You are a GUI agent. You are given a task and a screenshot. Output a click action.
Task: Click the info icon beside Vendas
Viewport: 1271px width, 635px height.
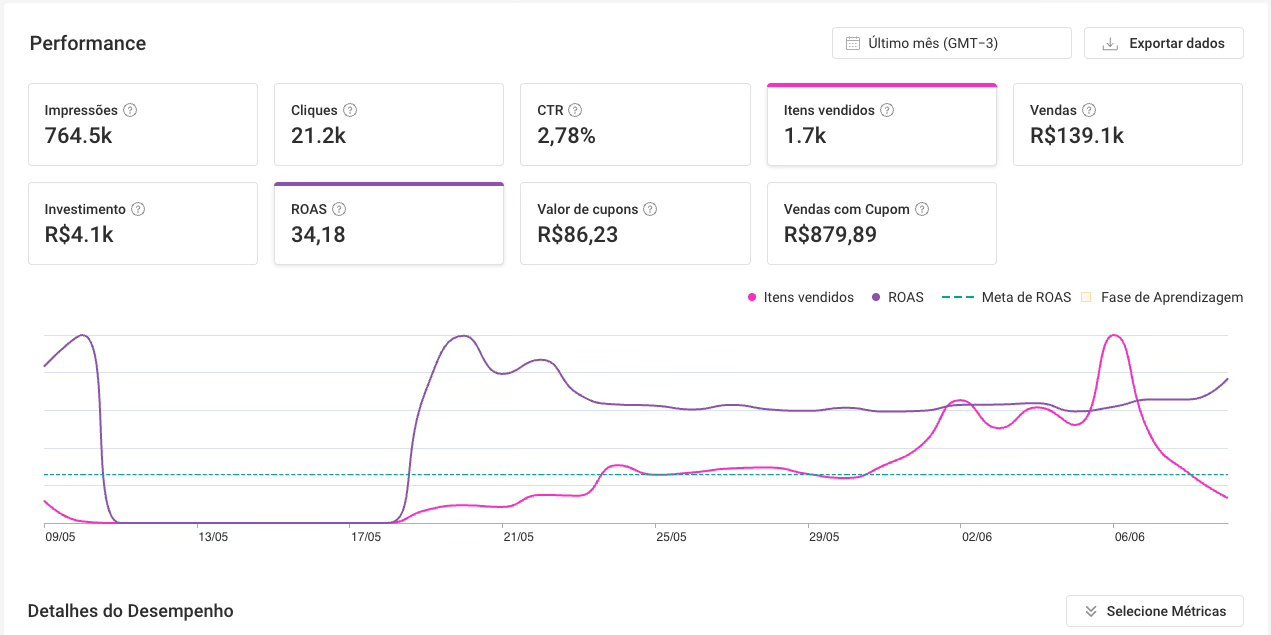pyautogui.click(x=1089, y=110)
